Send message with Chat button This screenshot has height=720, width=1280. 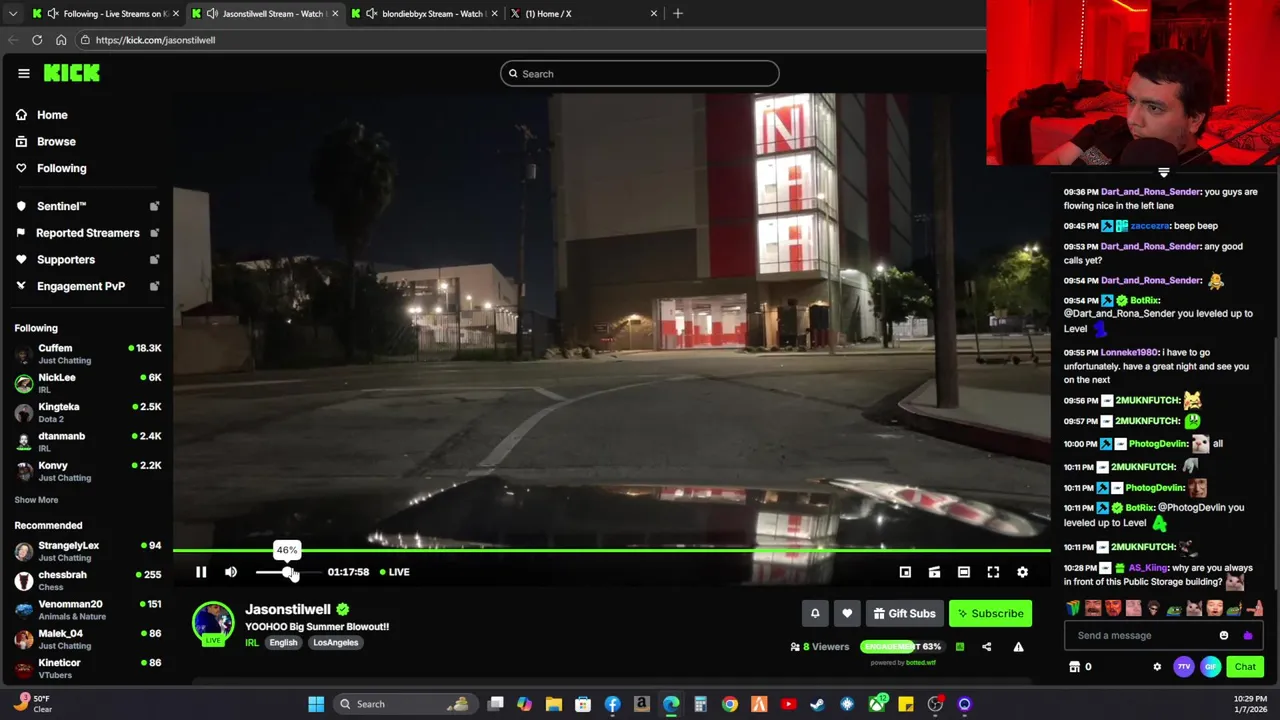coord(1245,667)
